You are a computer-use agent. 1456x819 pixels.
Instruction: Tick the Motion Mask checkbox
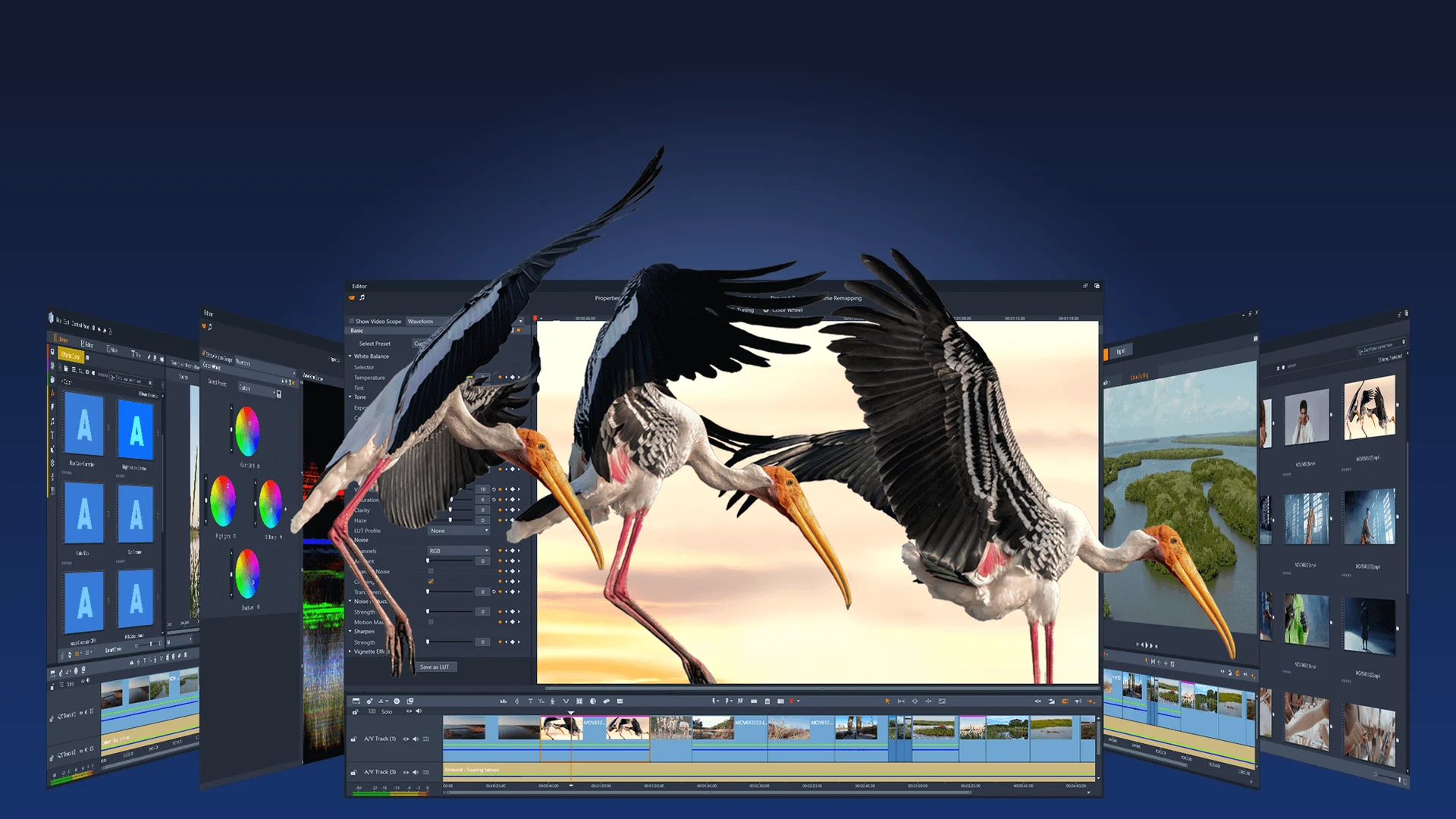tap(431, 622)
